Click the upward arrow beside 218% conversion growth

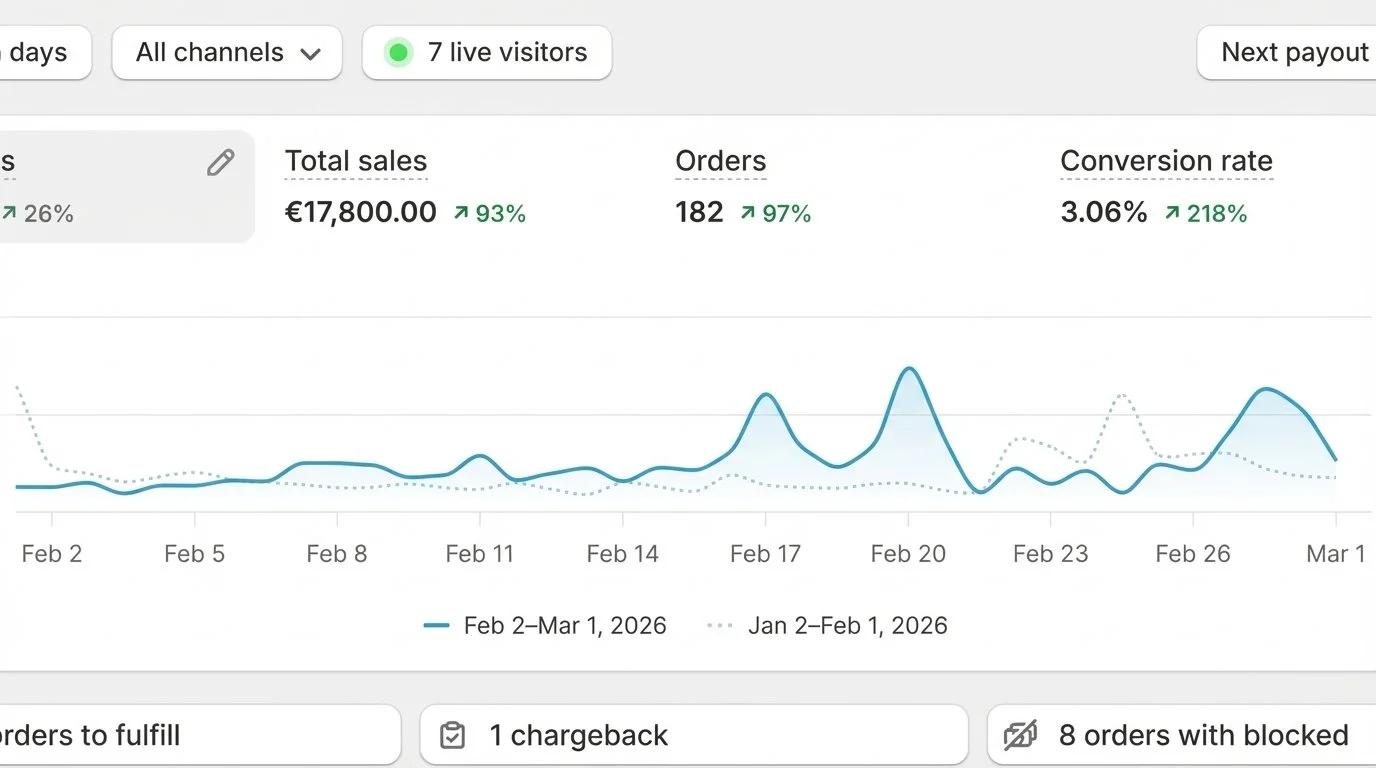(1170, 212)
